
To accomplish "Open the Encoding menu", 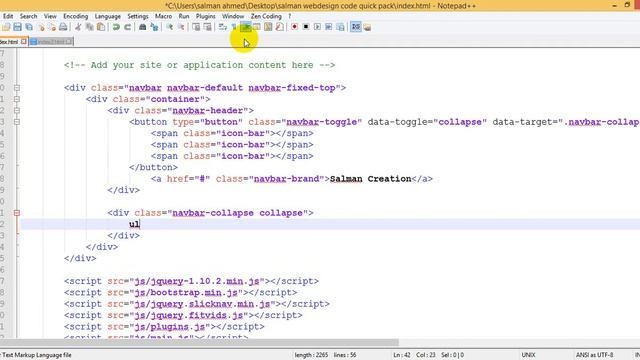I will click(x=76, y=16).
